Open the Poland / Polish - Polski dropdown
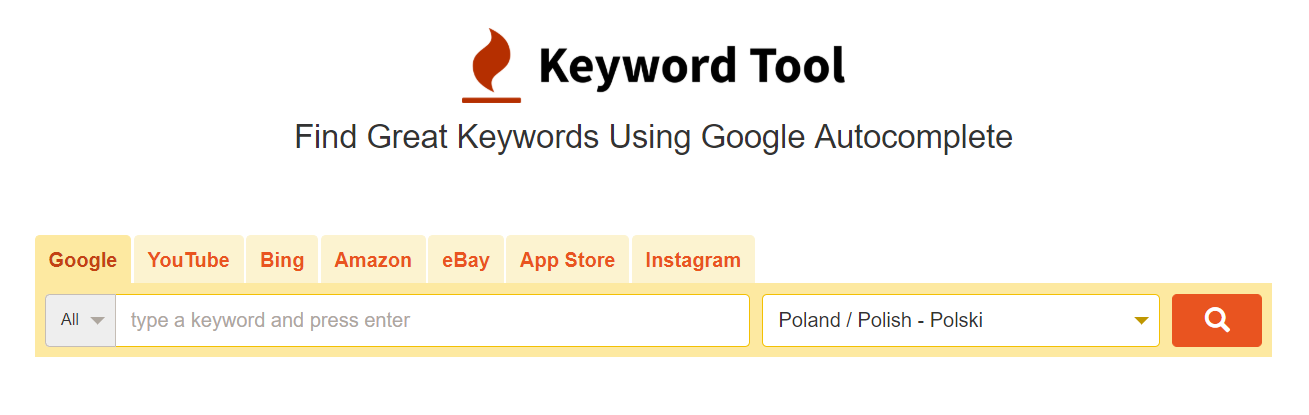This screenshot has height=415, width=1309. [x=961, y=320]
